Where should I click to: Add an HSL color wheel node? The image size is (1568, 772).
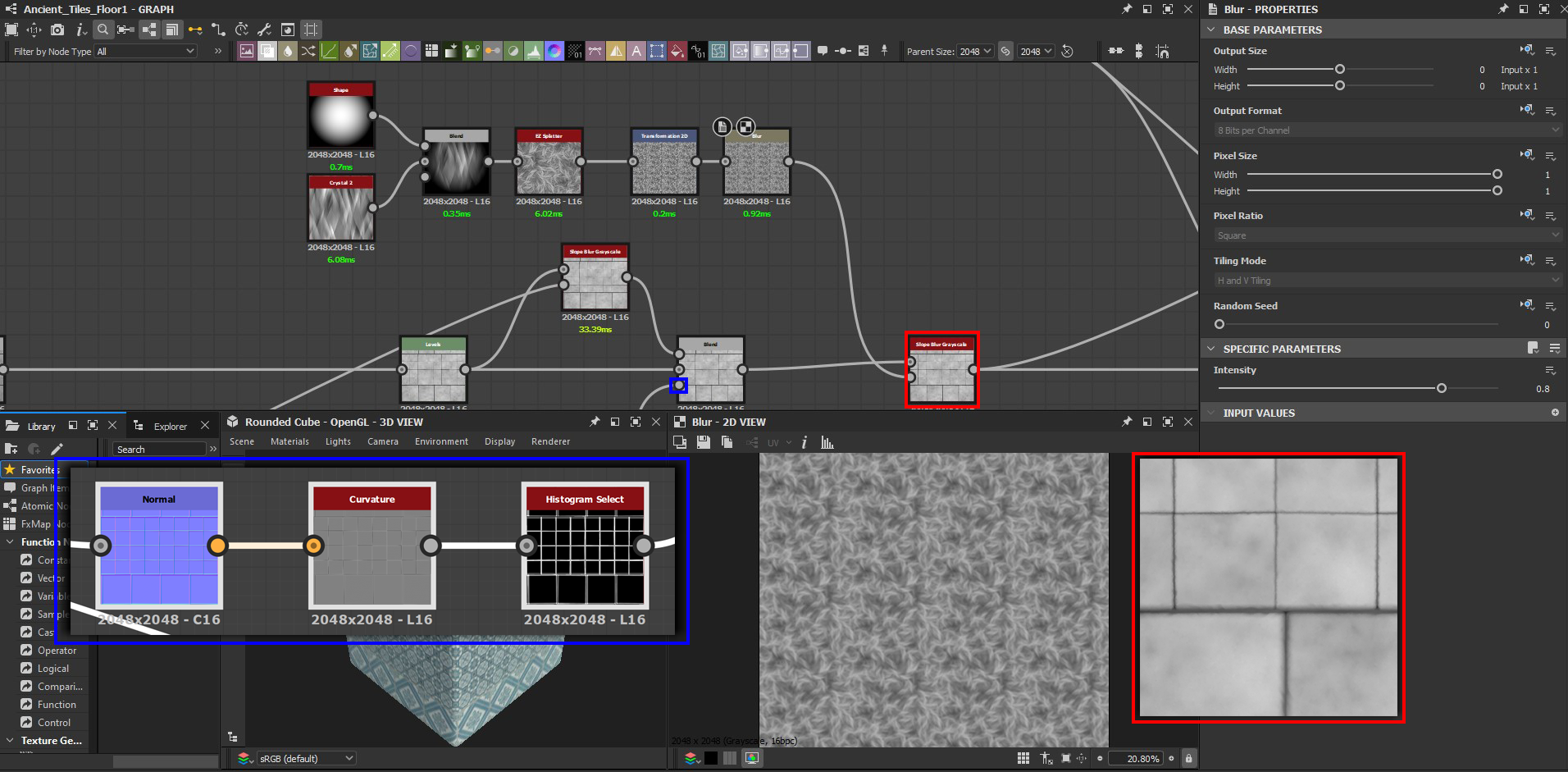[554, 51]
